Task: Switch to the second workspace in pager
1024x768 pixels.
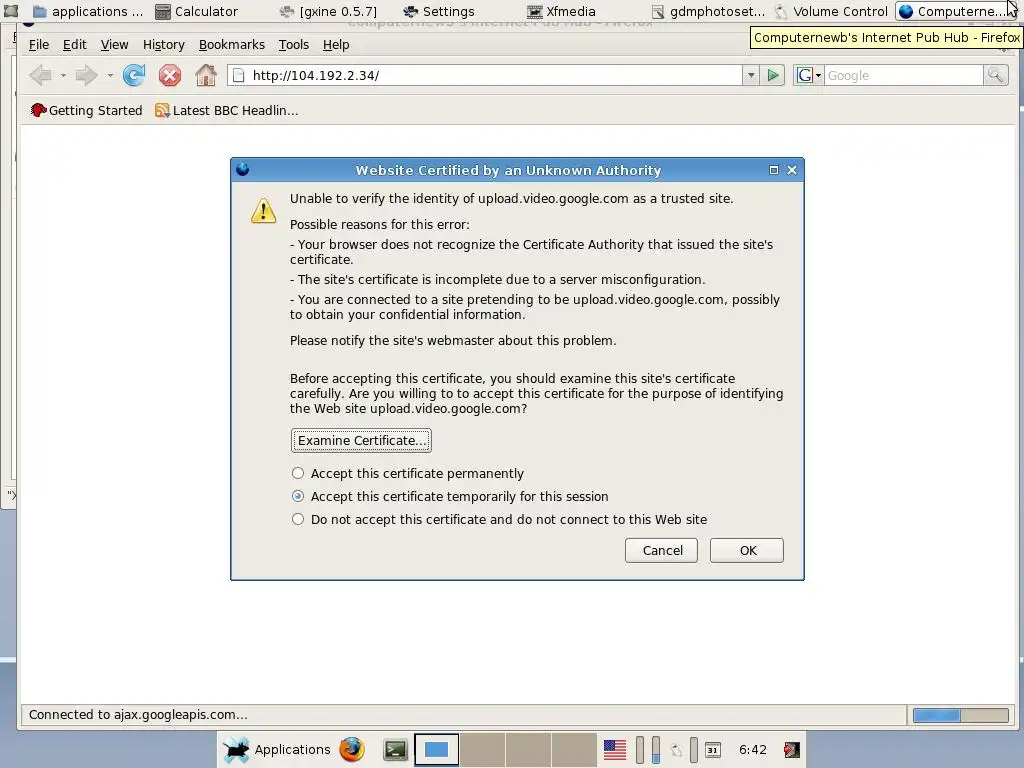Action: (x=482, y=750)
